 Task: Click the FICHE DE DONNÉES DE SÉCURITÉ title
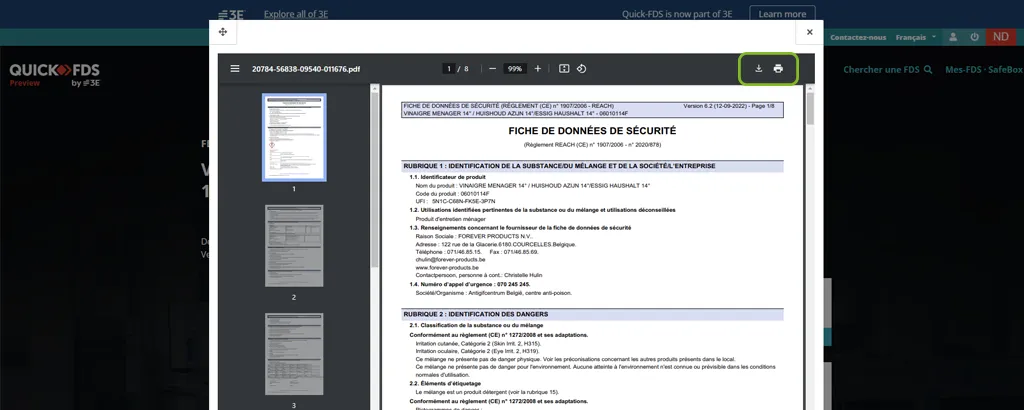(592, 131)
